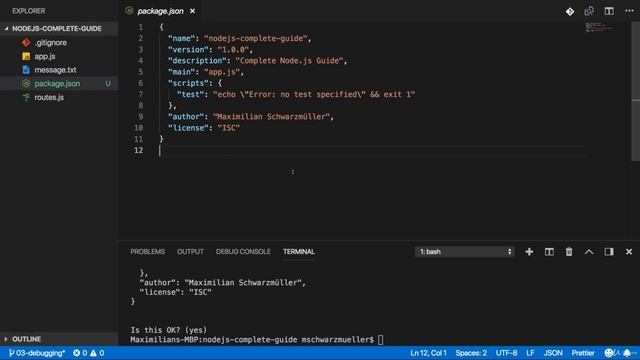Click Prettier in the status bar
This screenshot has width=640, height=360.
coord(583,353)
